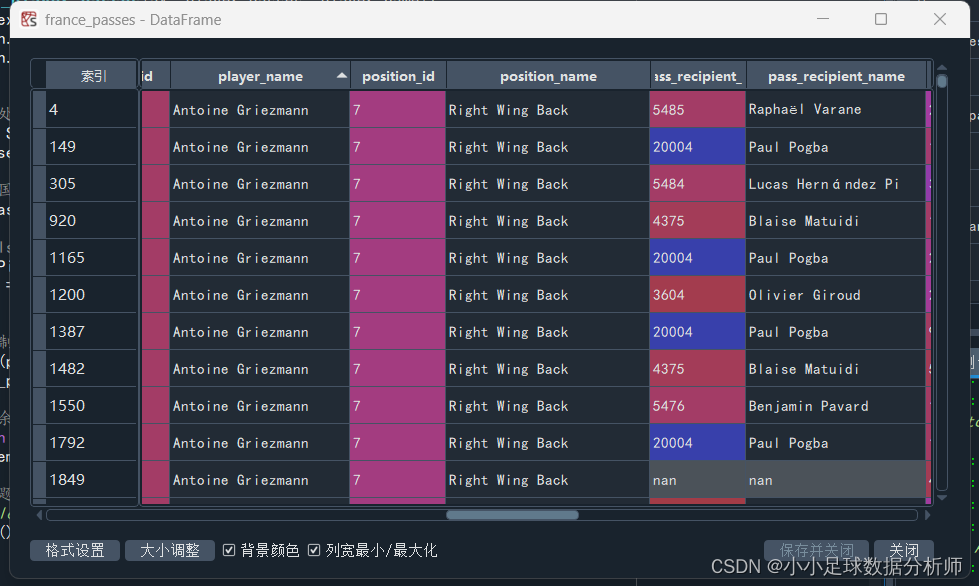Click the recipient id cell 5484

coord(697,183)
